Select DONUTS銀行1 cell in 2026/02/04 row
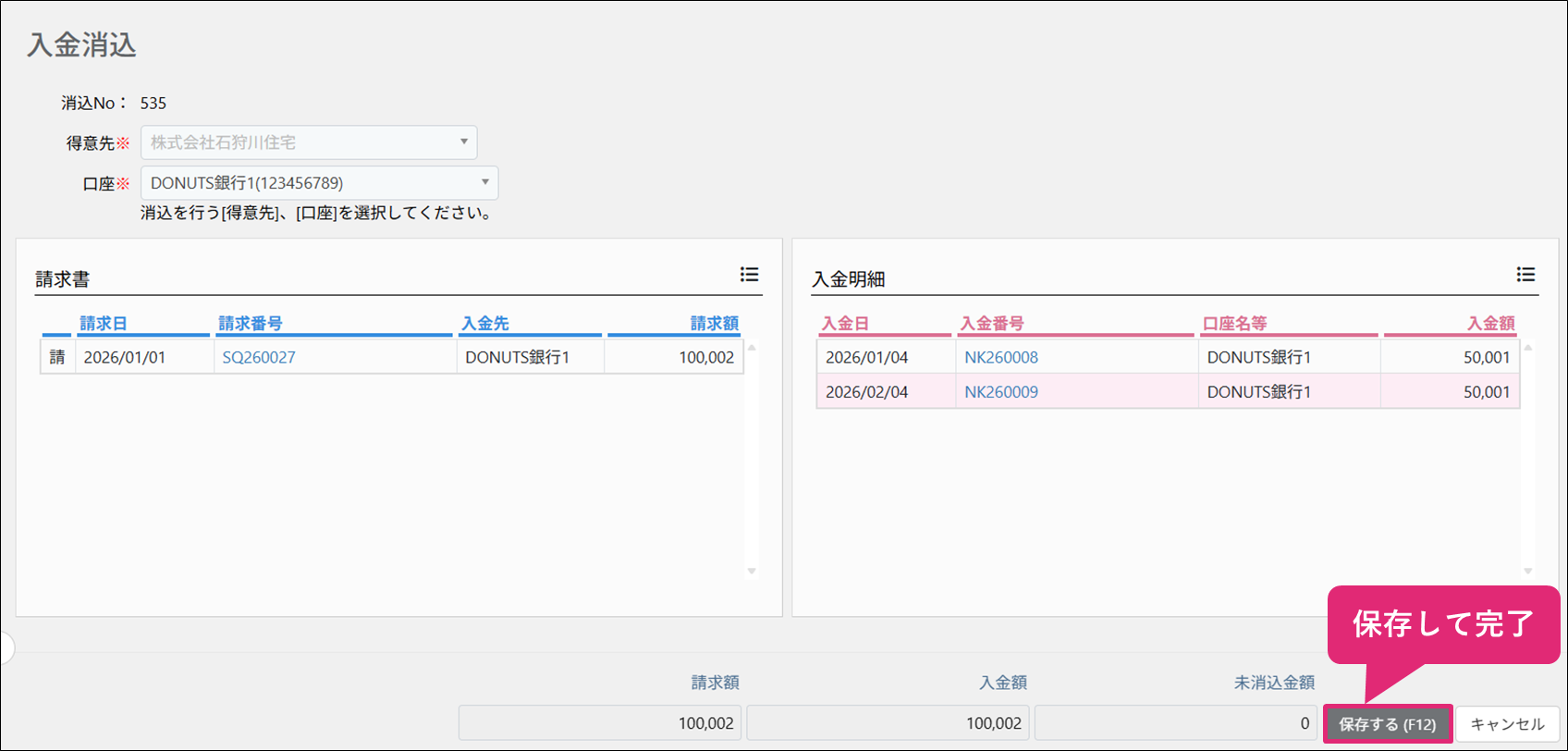This screenshot has width=1568, height=751. pyautogui.click(x=1290, y=392)
